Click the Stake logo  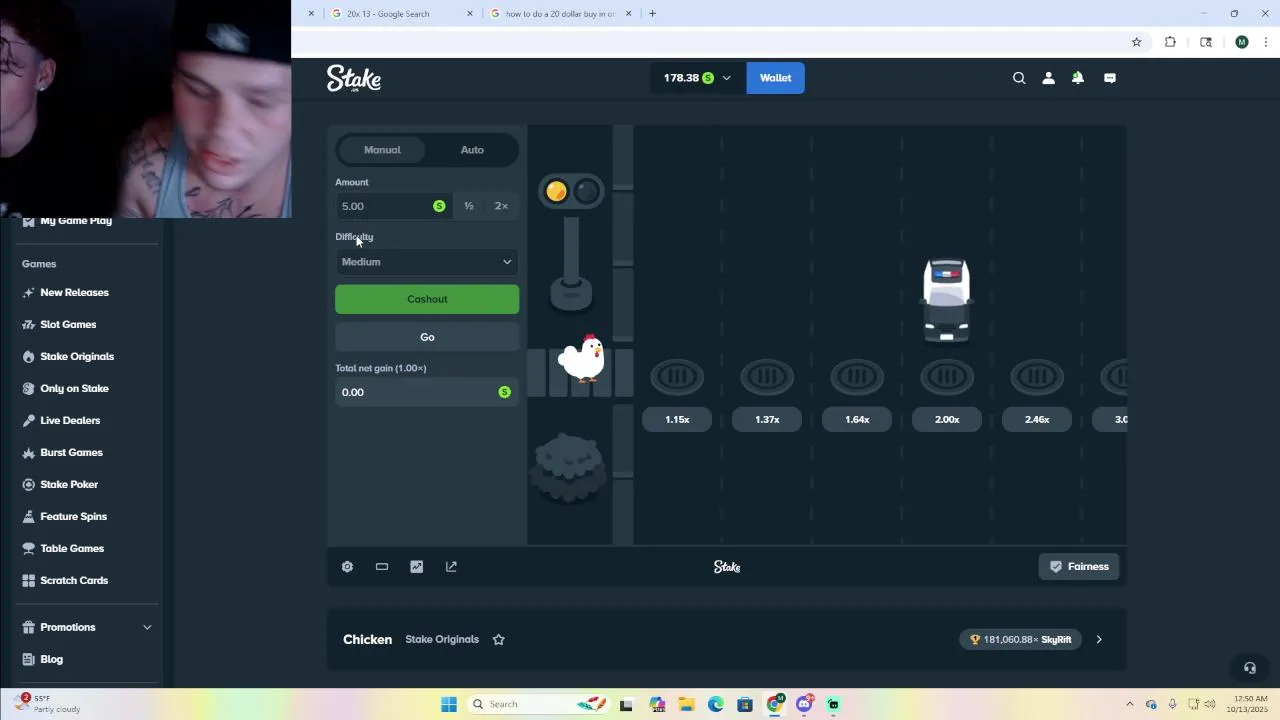pos(354,78)
